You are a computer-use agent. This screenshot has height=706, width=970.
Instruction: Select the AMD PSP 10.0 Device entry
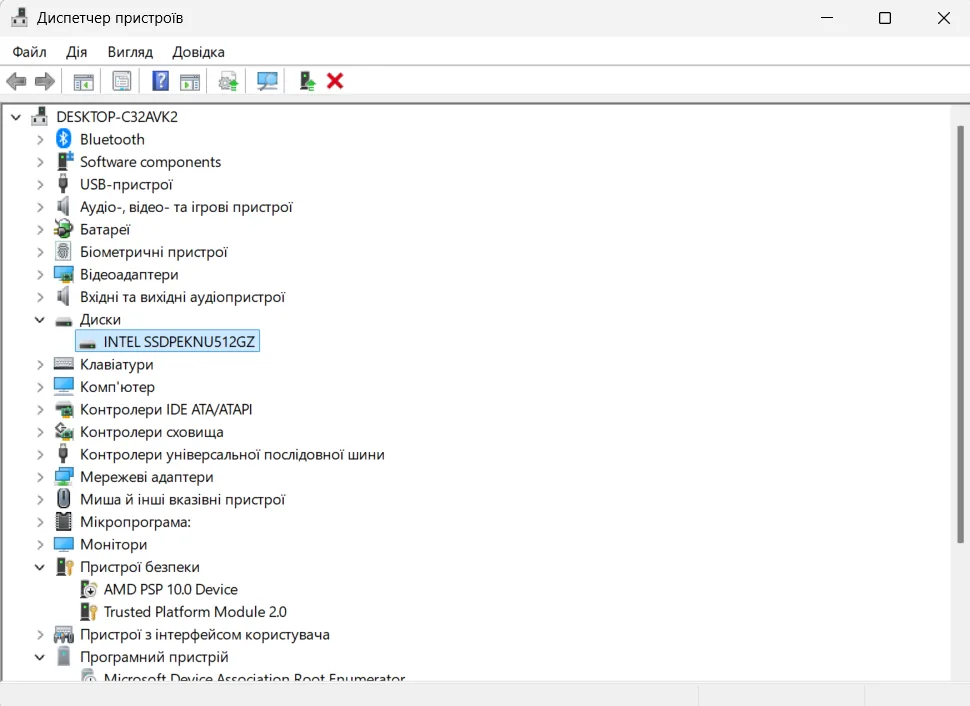point(171,590)
